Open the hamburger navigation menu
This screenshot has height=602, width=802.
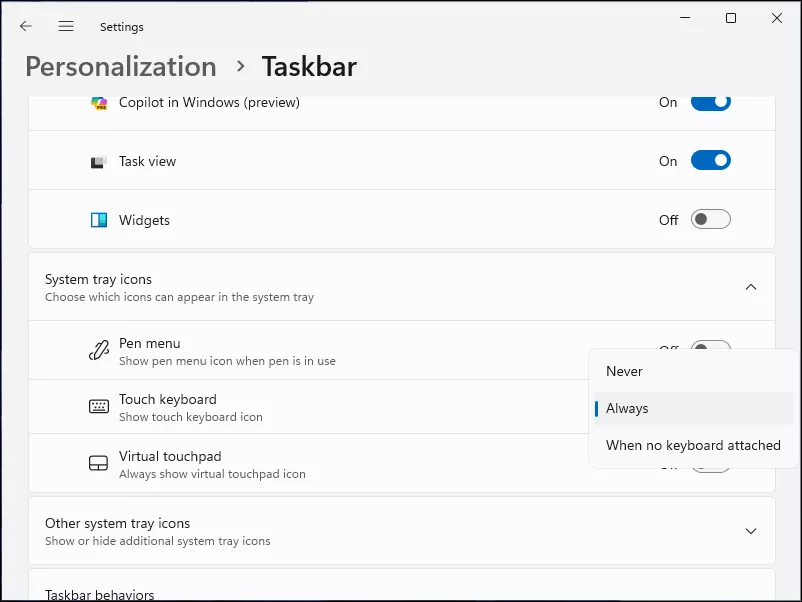click(66, 26)
